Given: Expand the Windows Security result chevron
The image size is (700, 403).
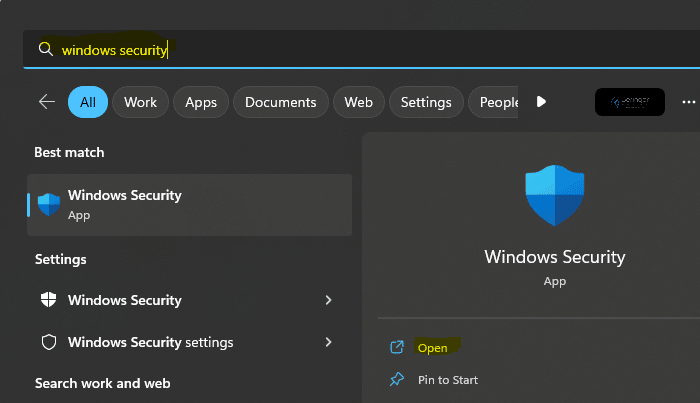Looking at the screenshot, I should pyautogui.click(x=328, y=300).
